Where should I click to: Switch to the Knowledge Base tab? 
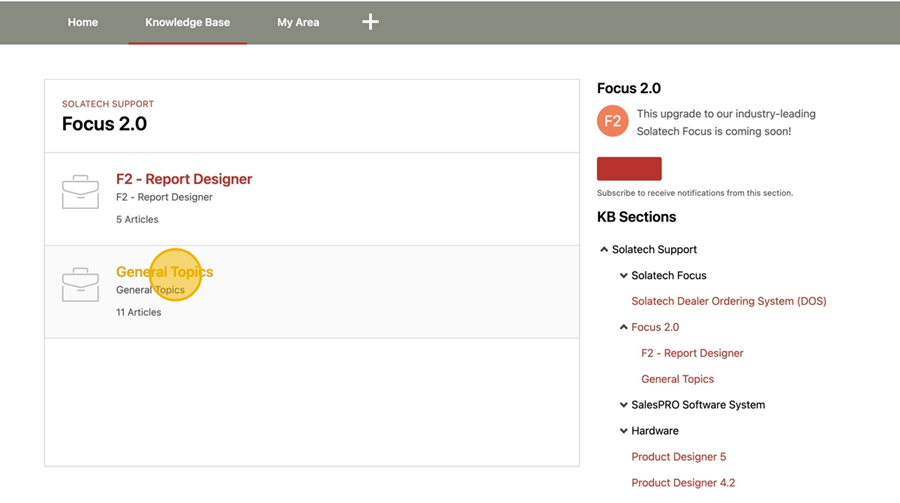coord(188,22)
